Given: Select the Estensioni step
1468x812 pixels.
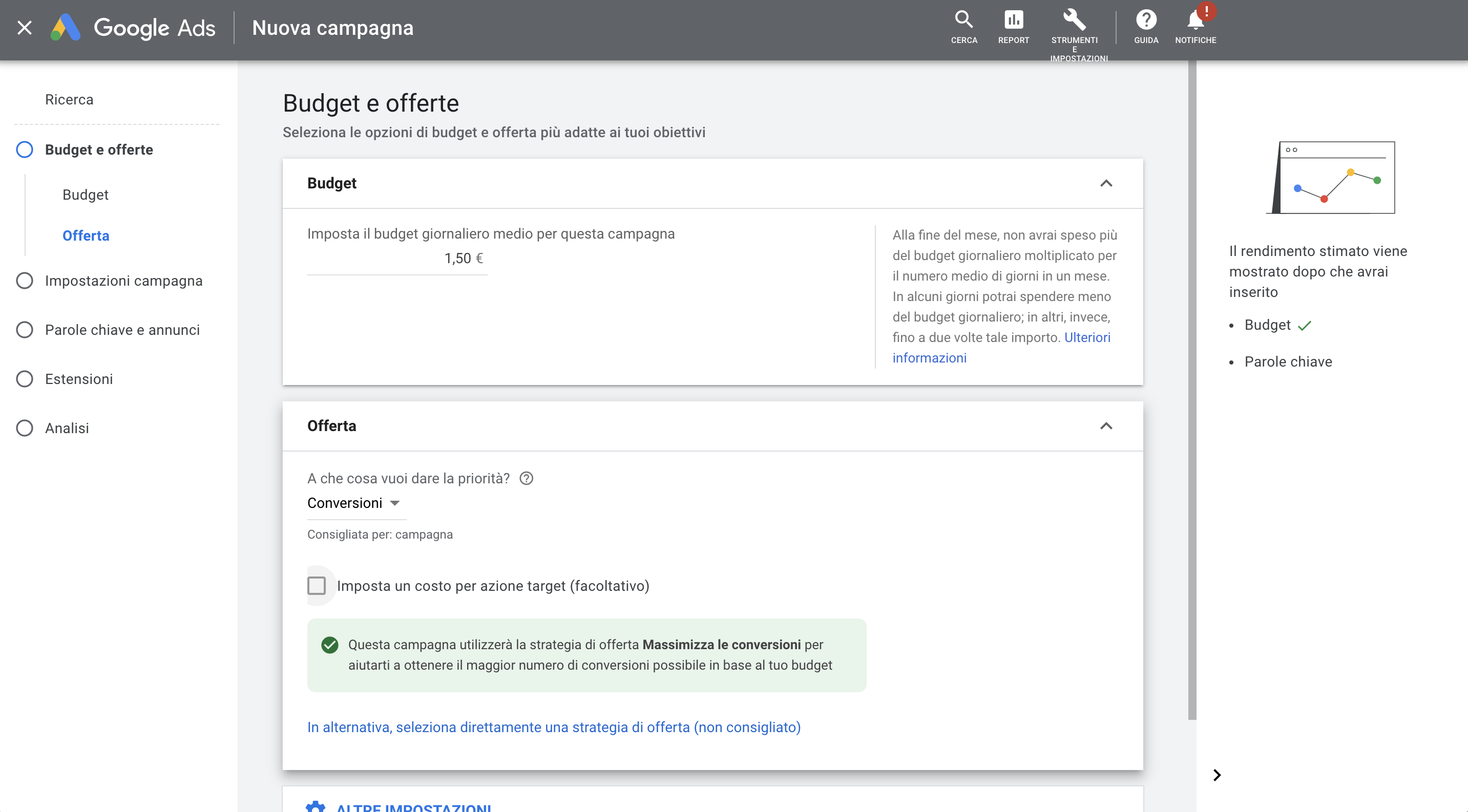Looking at the screenshot, I should (x=79, y=379).
